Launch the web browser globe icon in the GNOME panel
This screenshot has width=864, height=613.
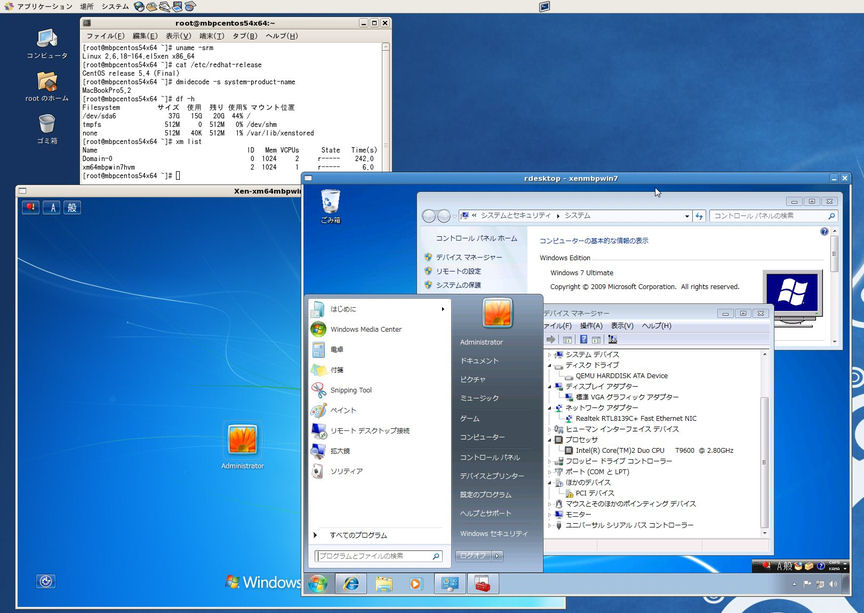pos(139,7)
